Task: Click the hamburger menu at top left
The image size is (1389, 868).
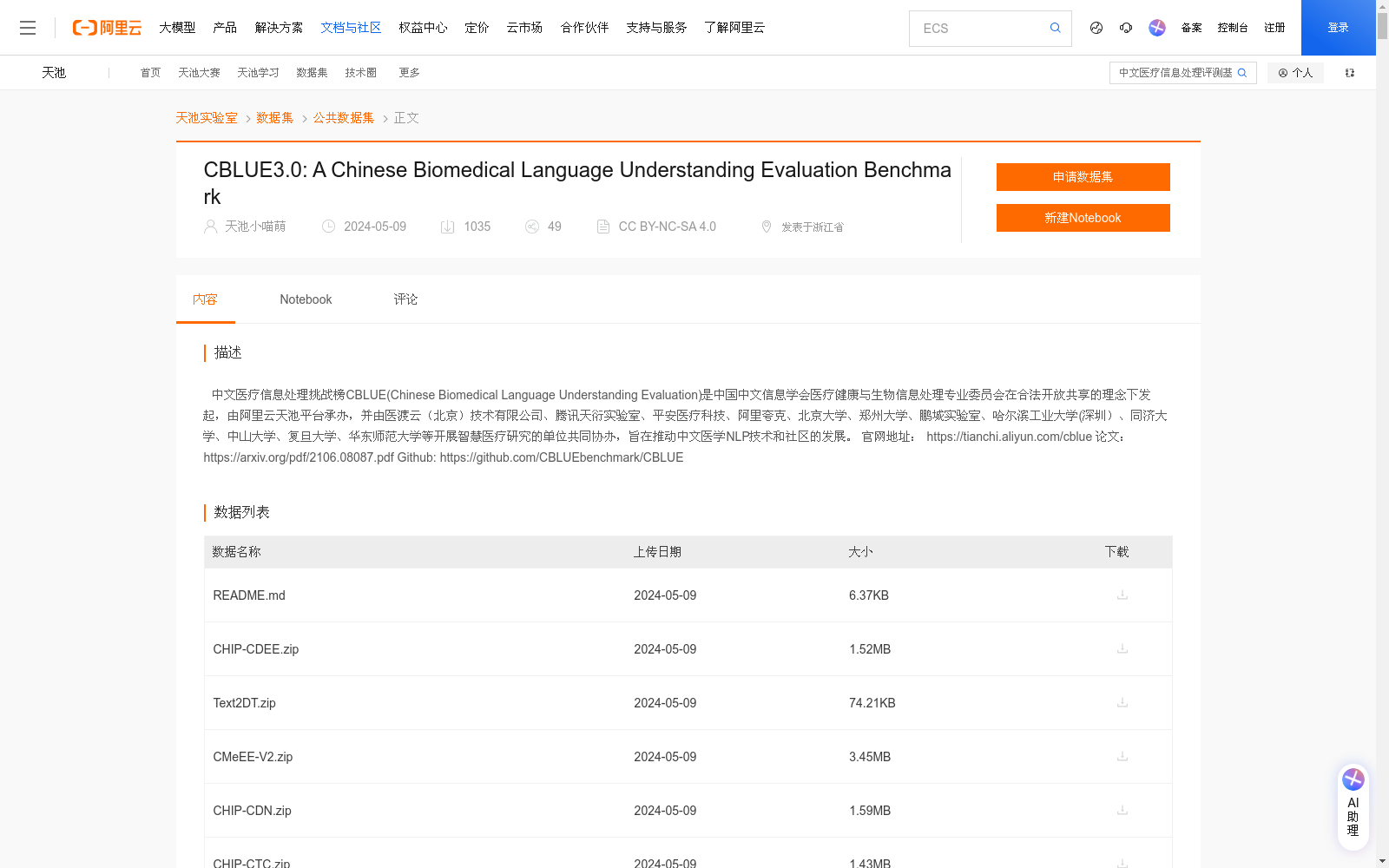Action: pos(28,28)
